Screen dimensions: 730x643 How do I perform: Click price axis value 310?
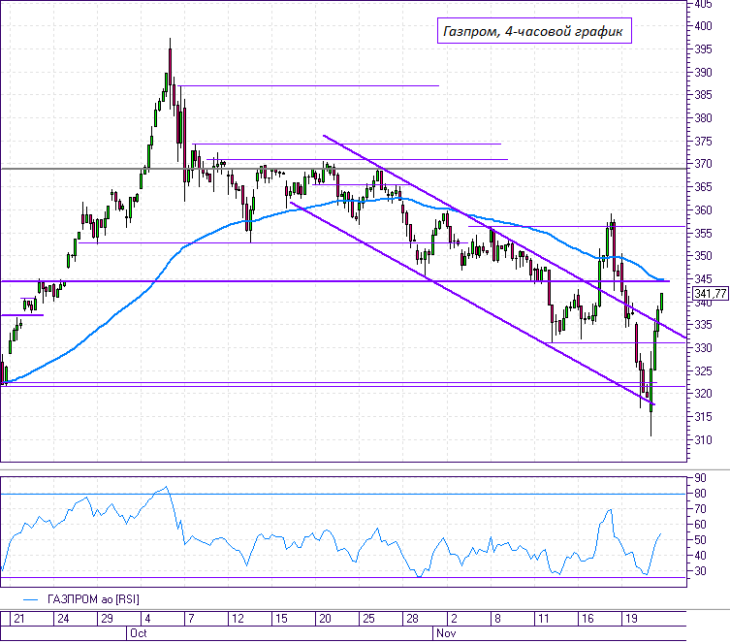click(x=703, y=440)
